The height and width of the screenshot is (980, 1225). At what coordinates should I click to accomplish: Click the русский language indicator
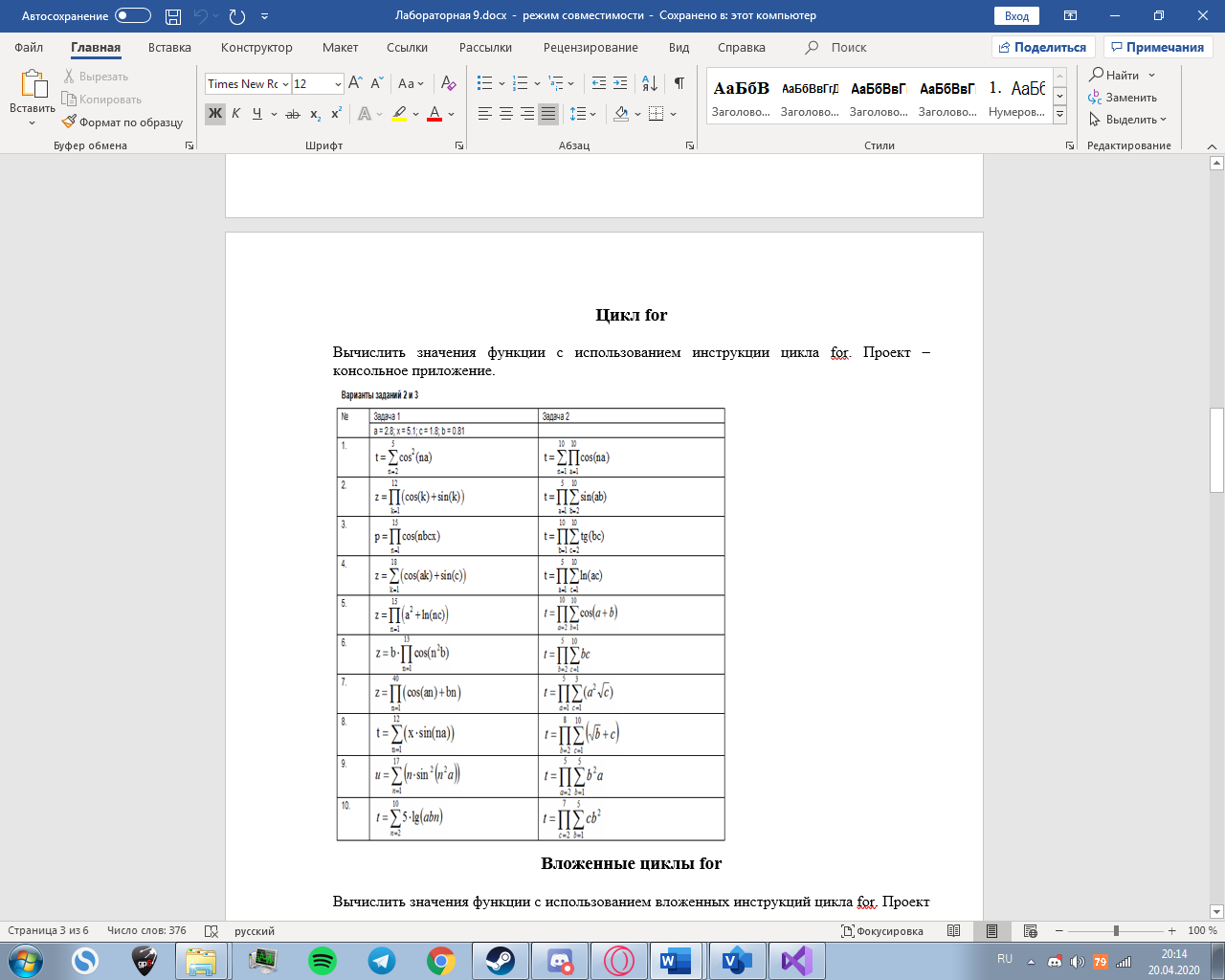[255, 931]
